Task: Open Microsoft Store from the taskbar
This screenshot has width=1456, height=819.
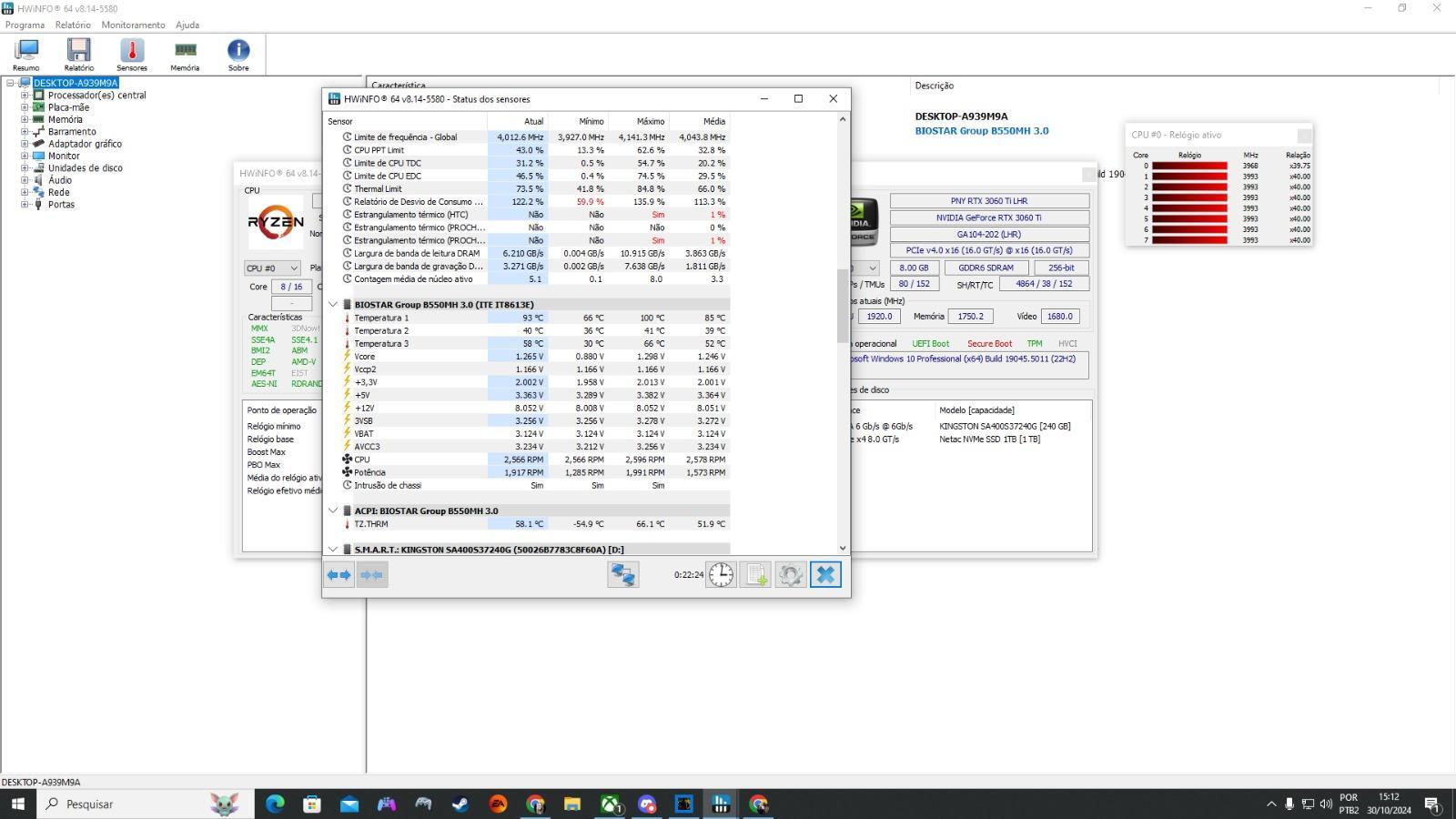Action: 312,804
